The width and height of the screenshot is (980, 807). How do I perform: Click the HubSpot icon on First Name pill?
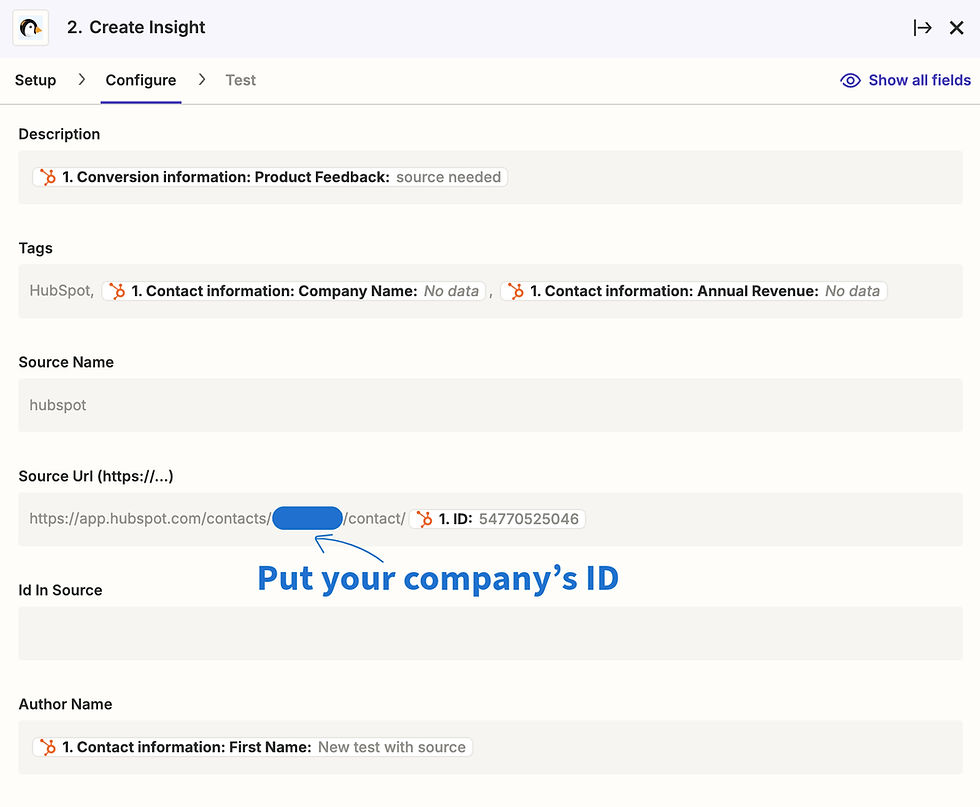coord(47,747)
